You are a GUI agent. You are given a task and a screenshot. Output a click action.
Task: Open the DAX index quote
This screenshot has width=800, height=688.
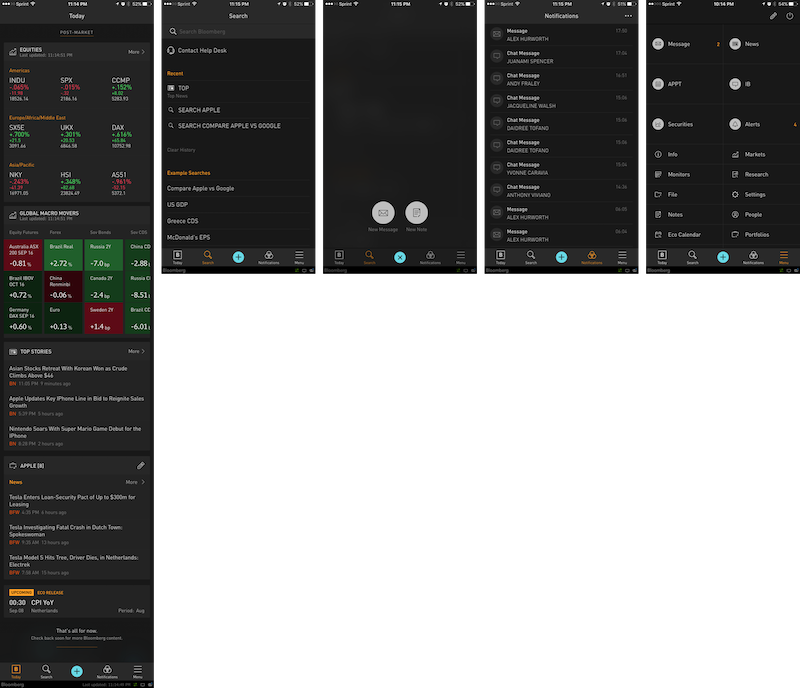[x=122, y=136]
